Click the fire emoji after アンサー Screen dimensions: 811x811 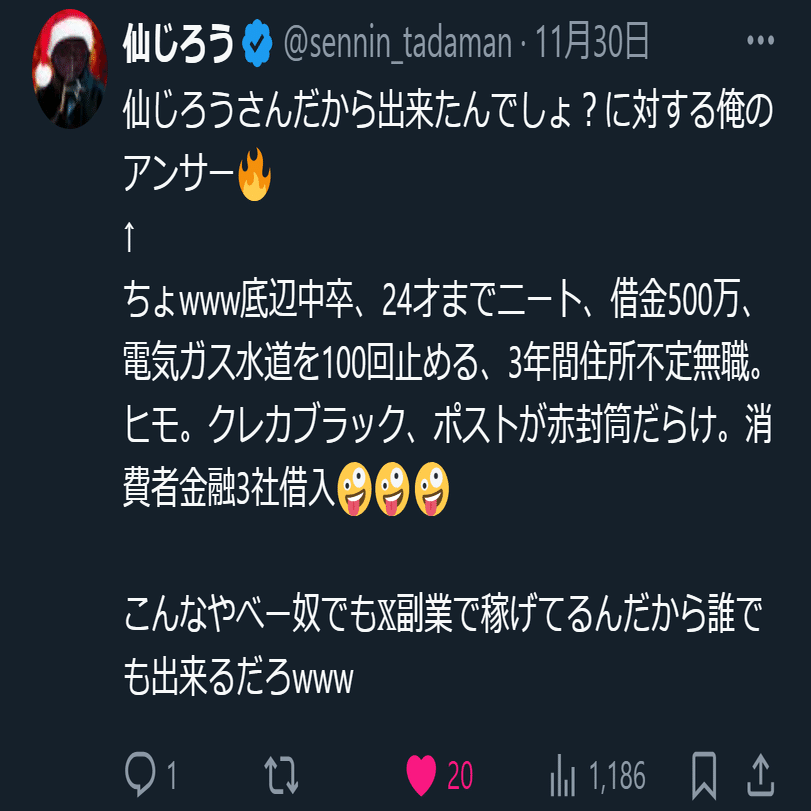coord(254,174)
